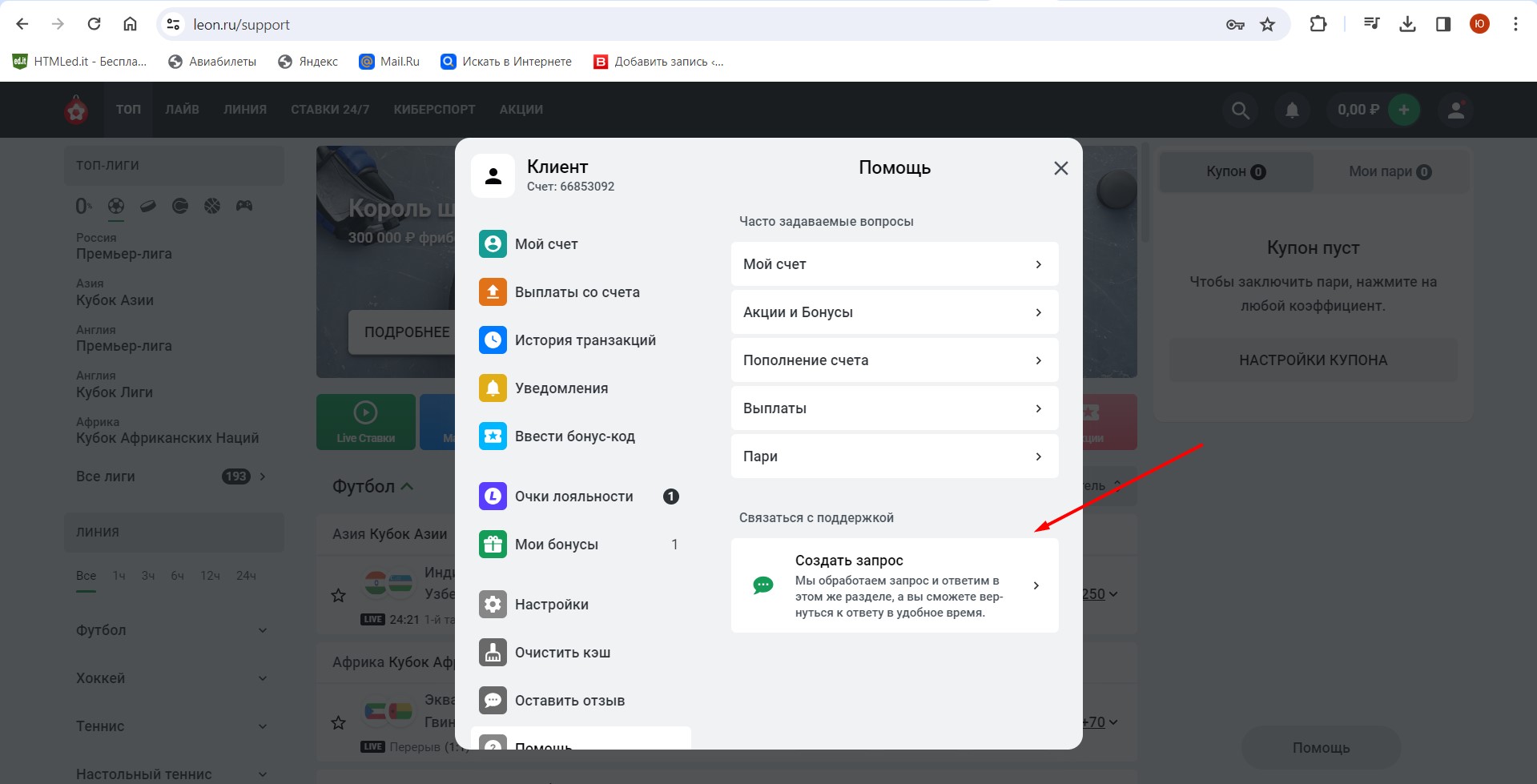The height and width of the screenshot is (784, 1537).
Task: Click the Leon logo icon
Action: coord(77,111)
